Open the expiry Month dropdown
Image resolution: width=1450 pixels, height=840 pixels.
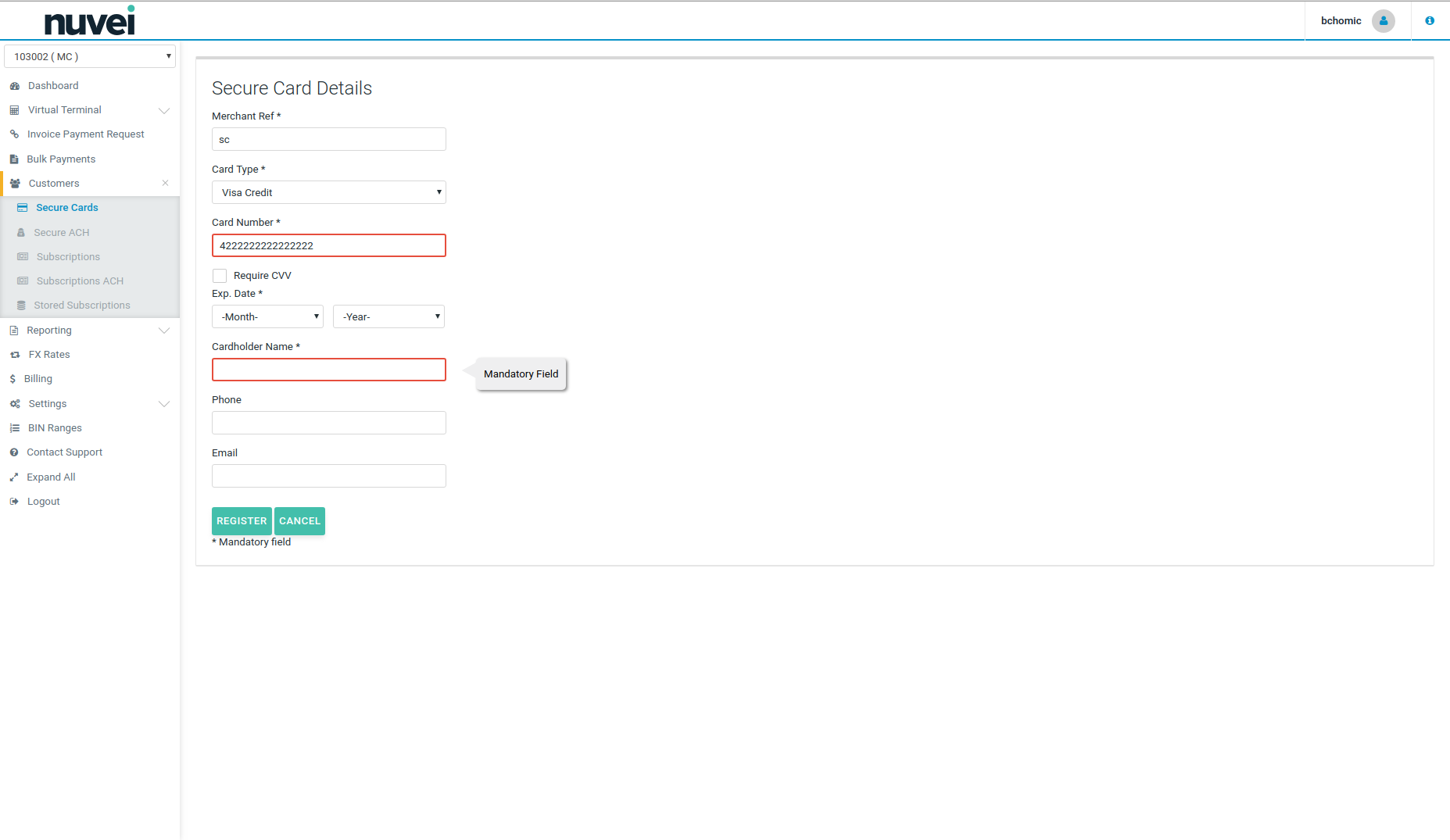tap(267, 316)
